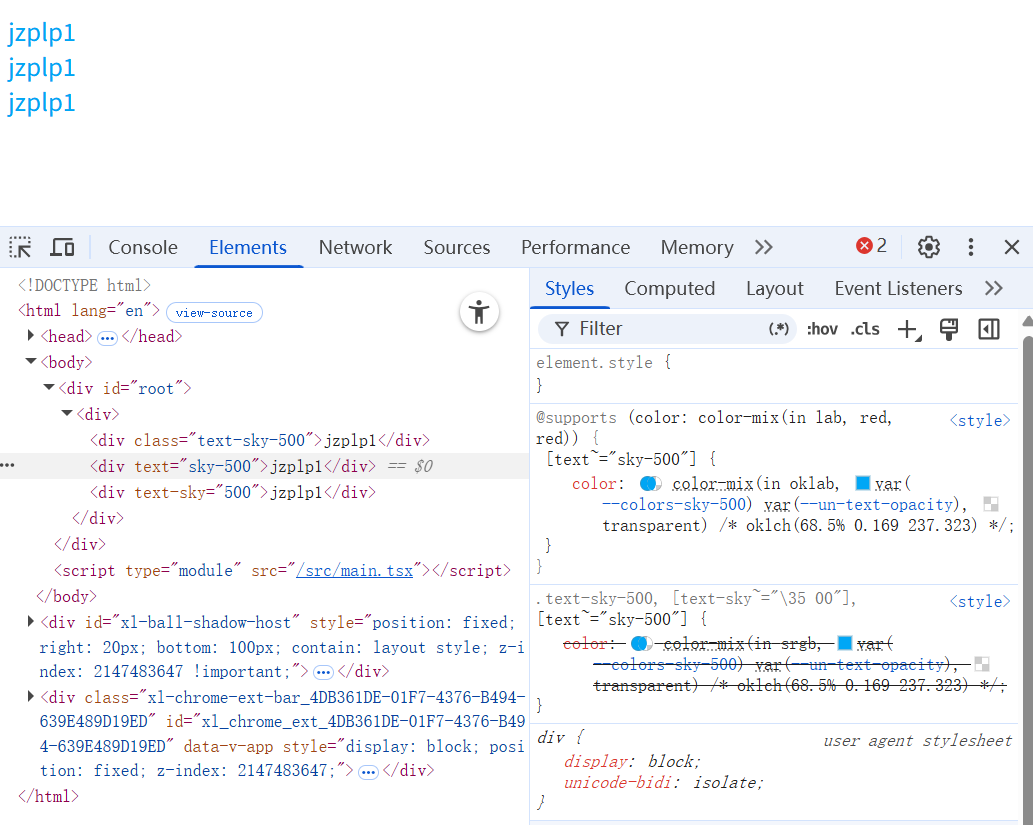Image resolution: width=1033 pixels, height=825 pixels.
Task: Switch to the Computed subtab
Action: tap(669, 289)
